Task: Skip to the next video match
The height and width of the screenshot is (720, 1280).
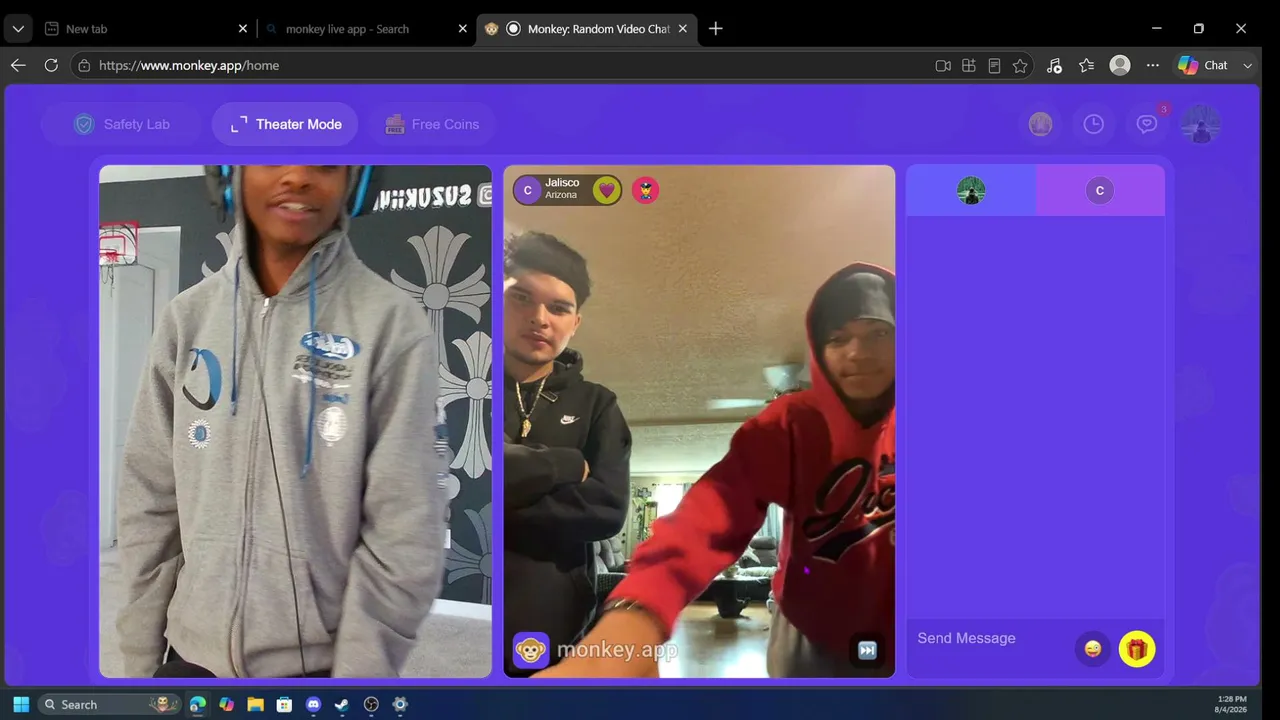Action: (x=867, y=650)
